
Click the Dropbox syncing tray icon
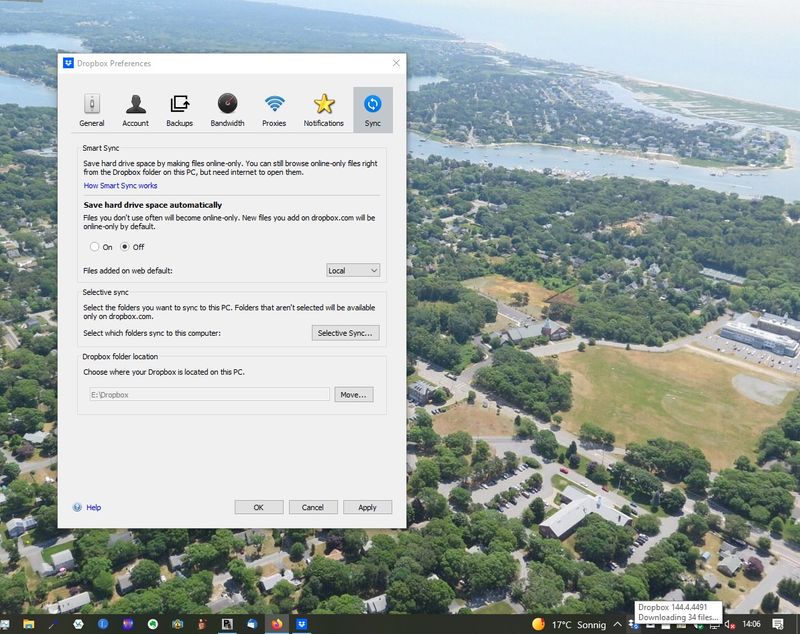(633, 625)
